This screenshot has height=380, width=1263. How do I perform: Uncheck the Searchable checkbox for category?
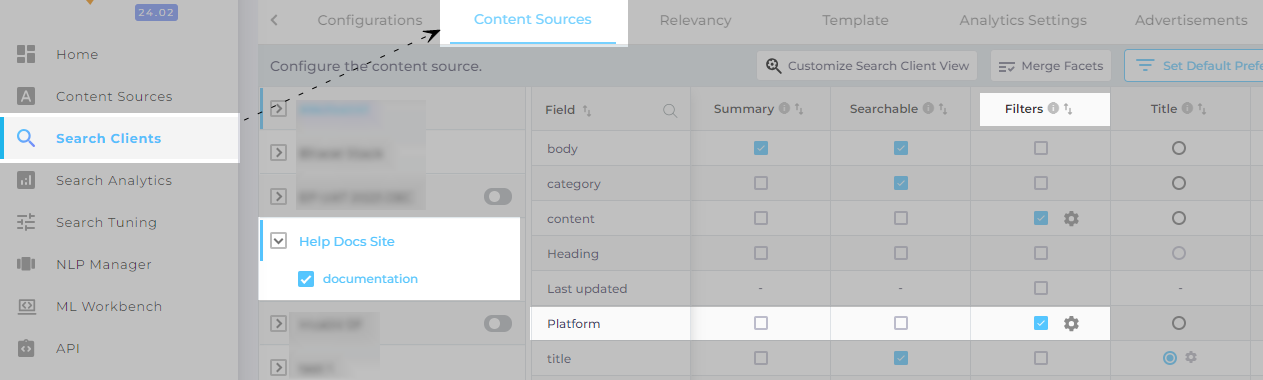[901, 183]
